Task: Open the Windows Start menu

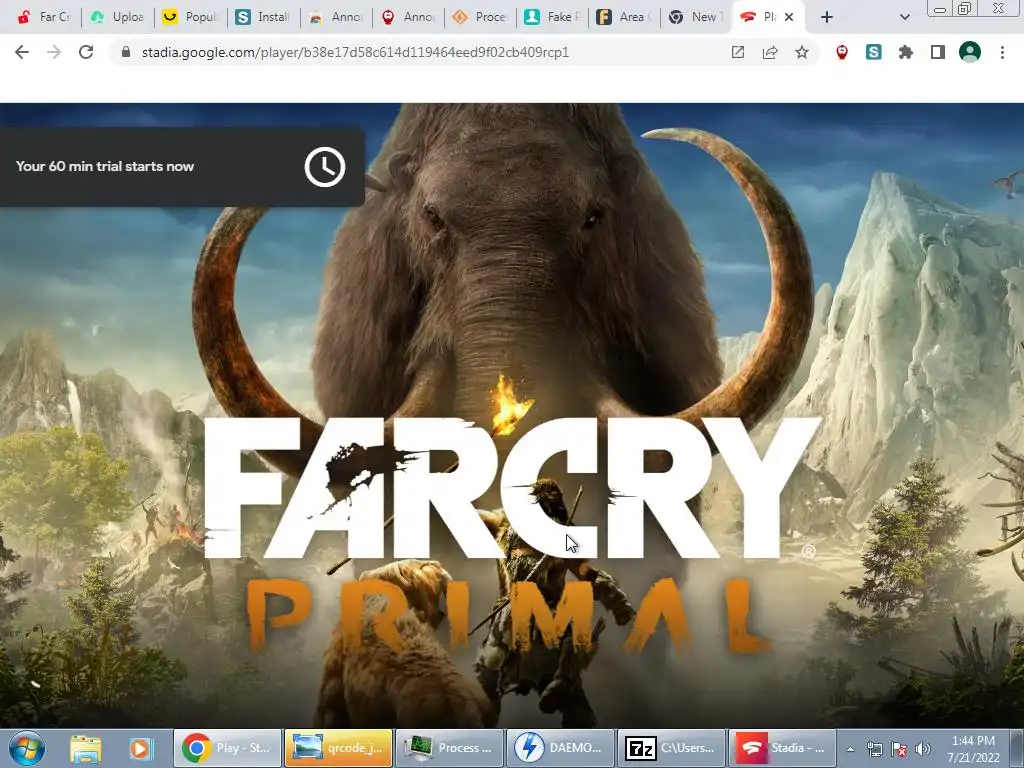Action: [27, 748]
